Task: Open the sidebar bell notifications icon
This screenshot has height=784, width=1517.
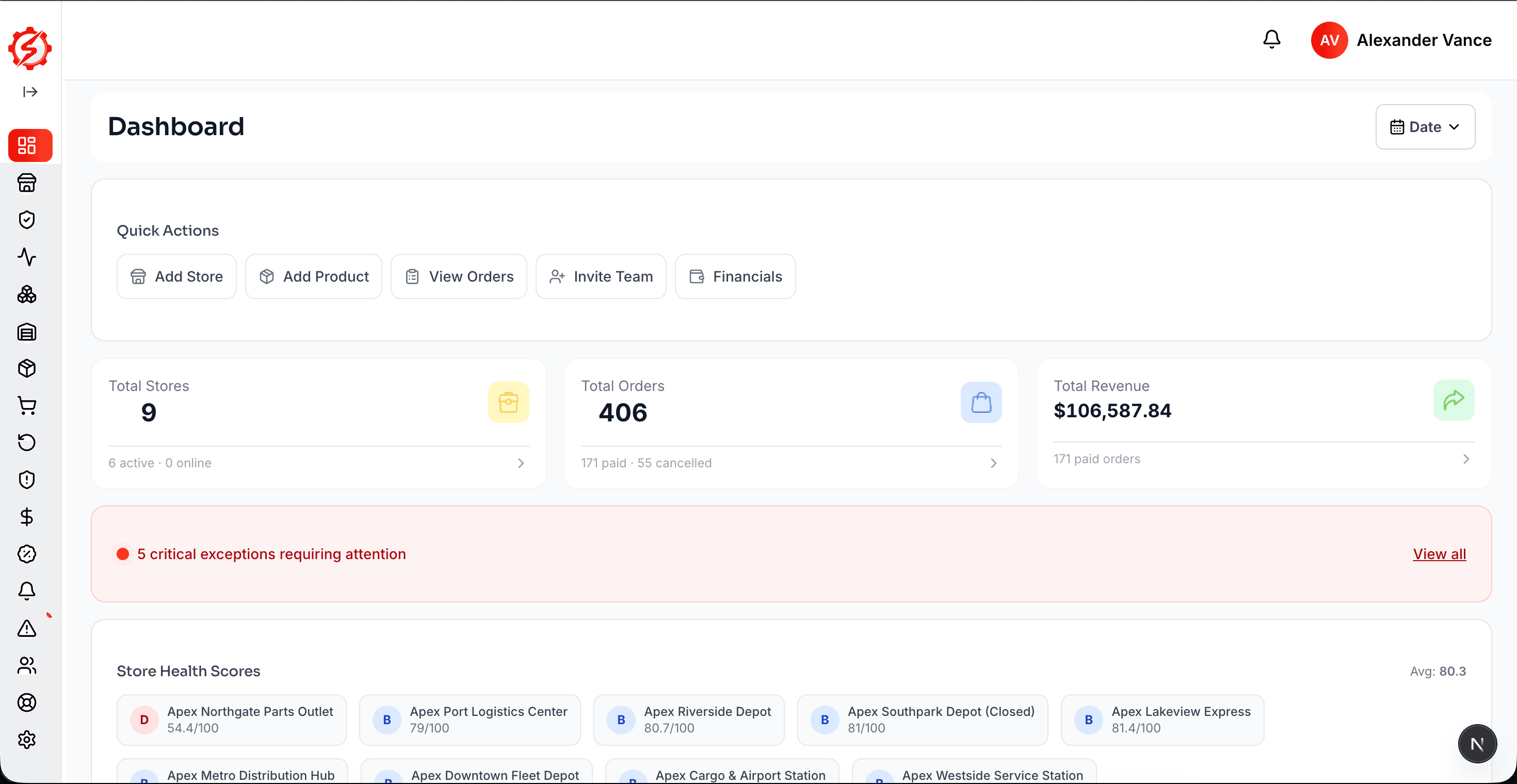Action: click(27, 591)
